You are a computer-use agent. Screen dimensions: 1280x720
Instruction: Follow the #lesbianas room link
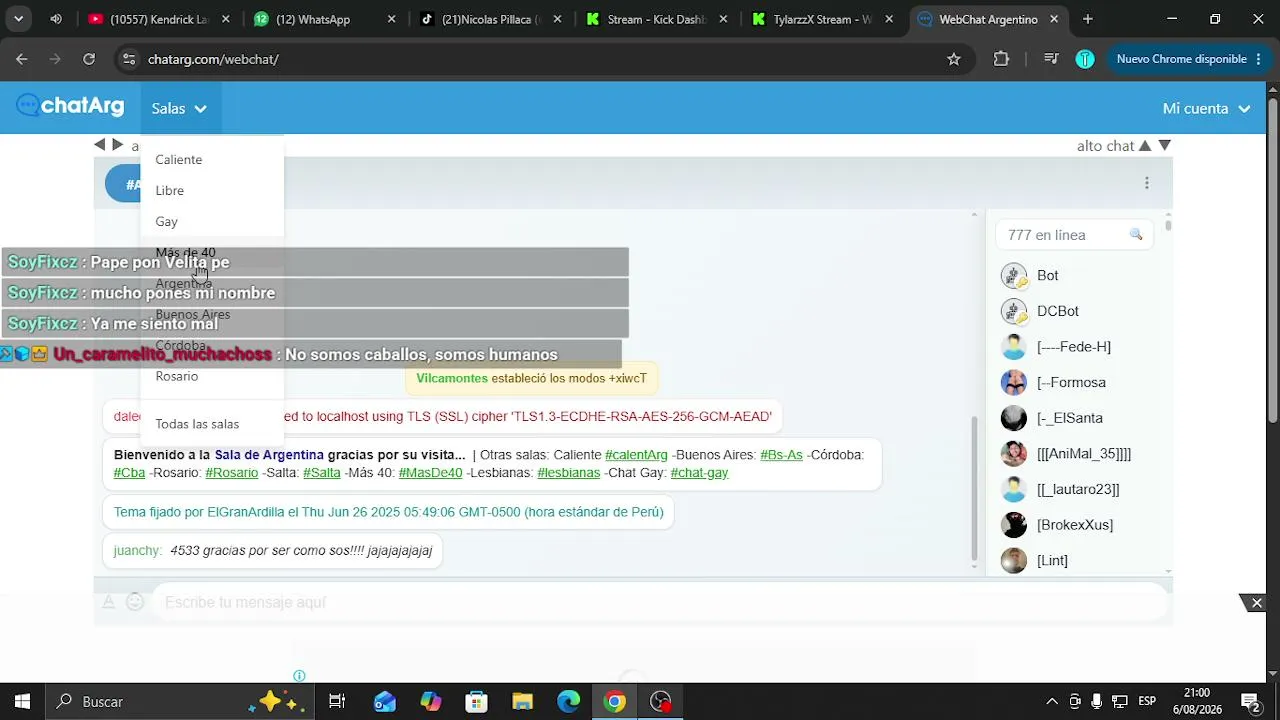[x=568, y=473]
